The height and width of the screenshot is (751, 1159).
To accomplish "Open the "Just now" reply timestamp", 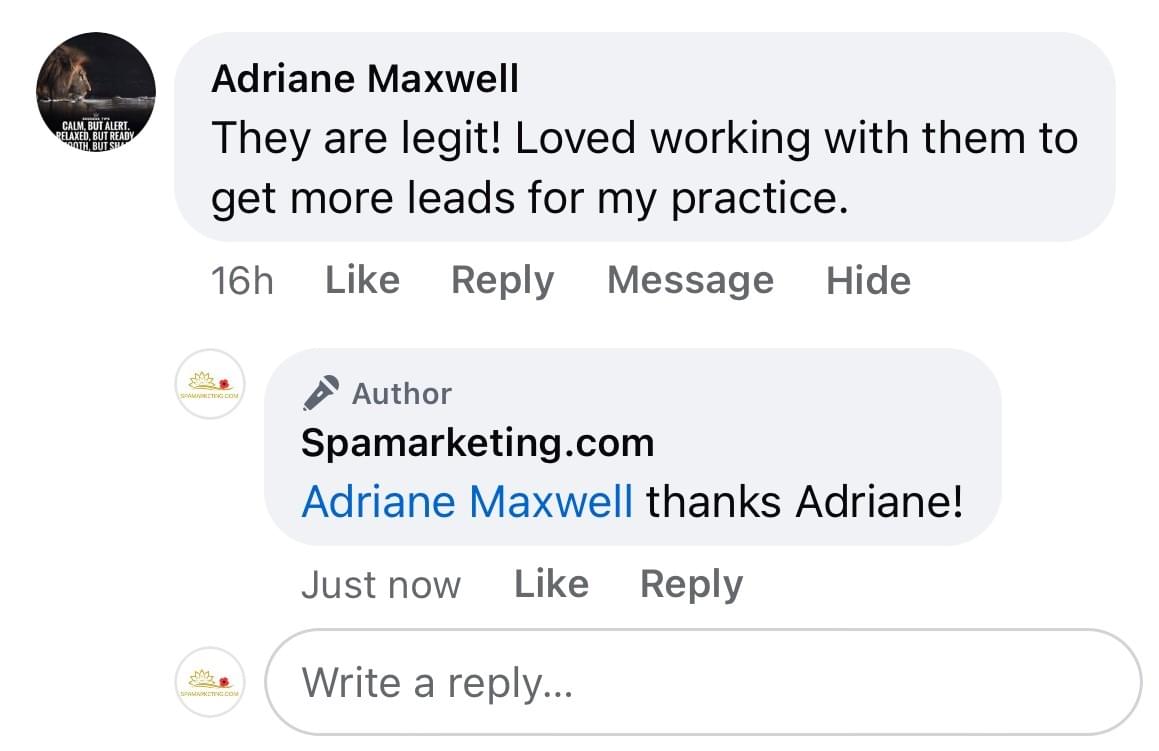I will point(381,585).
